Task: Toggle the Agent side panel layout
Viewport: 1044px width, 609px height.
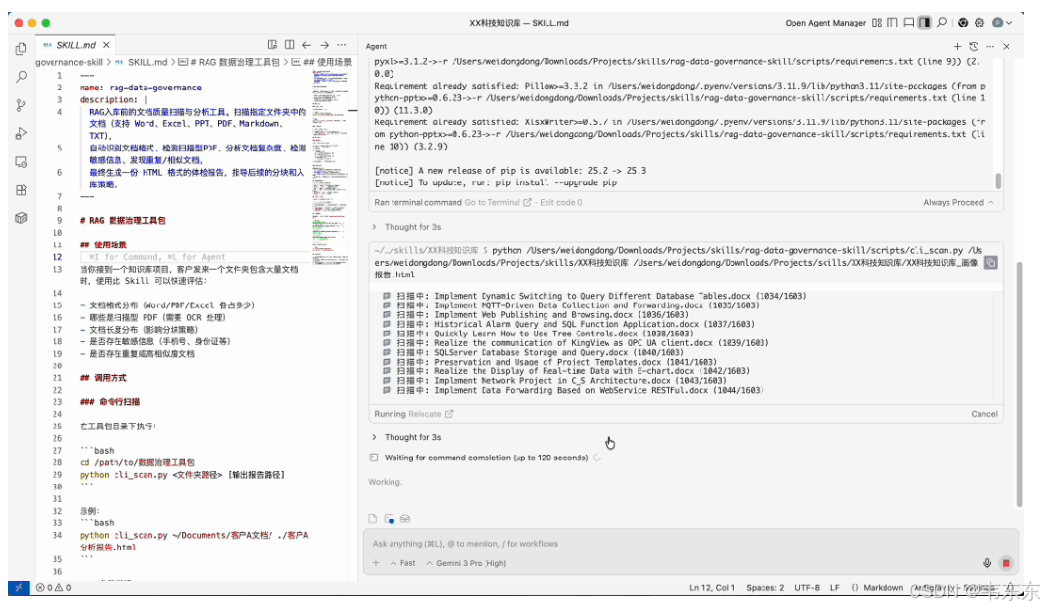Action: 925,23
